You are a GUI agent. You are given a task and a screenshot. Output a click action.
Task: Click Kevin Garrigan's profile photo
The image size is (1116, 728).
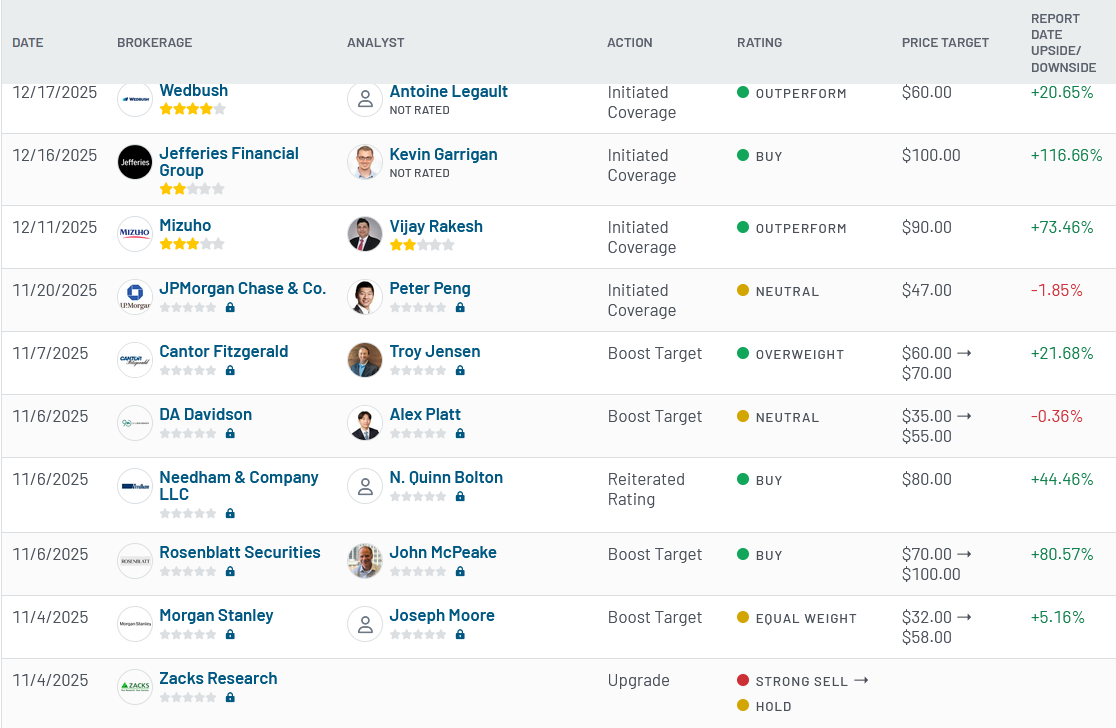pos(365,162)
